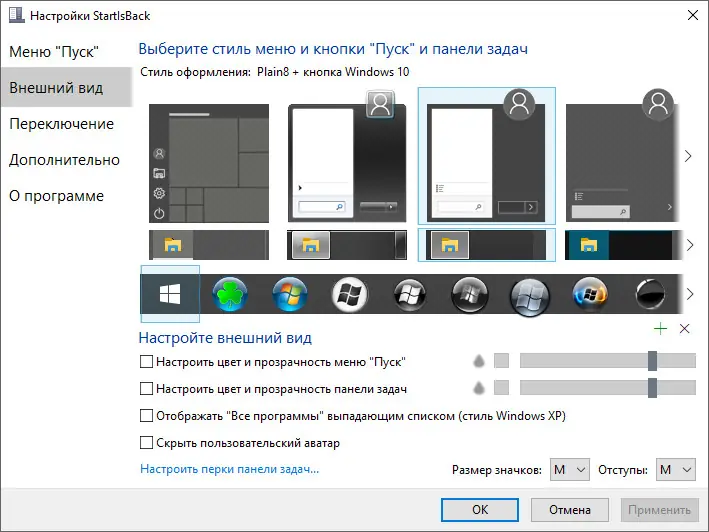This screenshot has height=532, width=709.
Task: Select the highlighted Plain8 taskbar style
Action: pyautogui.click(x=487, y=245)
